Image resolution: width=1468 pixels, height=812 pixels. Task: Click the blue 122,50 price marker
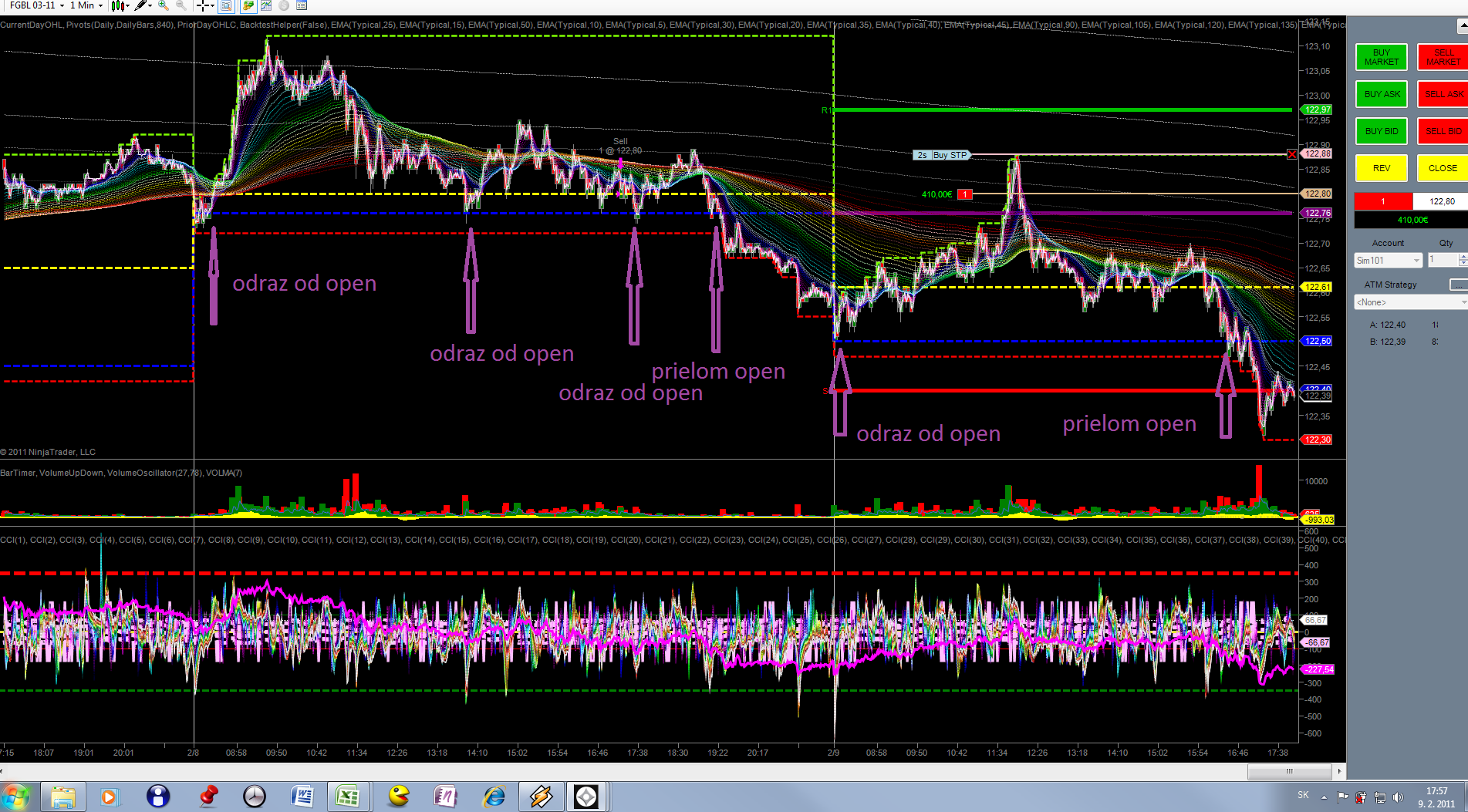point(1317,341)
